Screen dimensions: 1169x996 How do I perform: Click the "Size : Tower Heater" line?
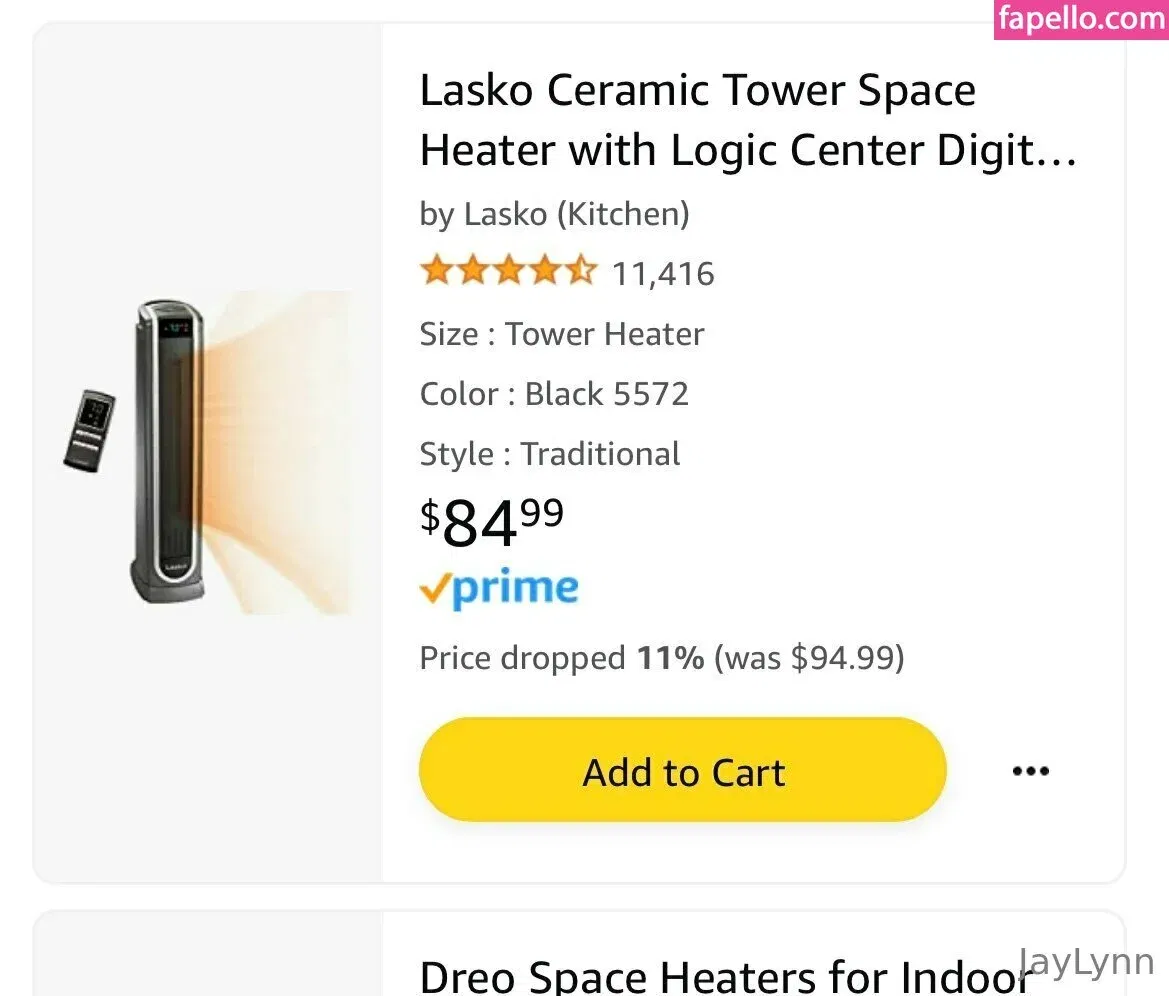coord(562,334)
